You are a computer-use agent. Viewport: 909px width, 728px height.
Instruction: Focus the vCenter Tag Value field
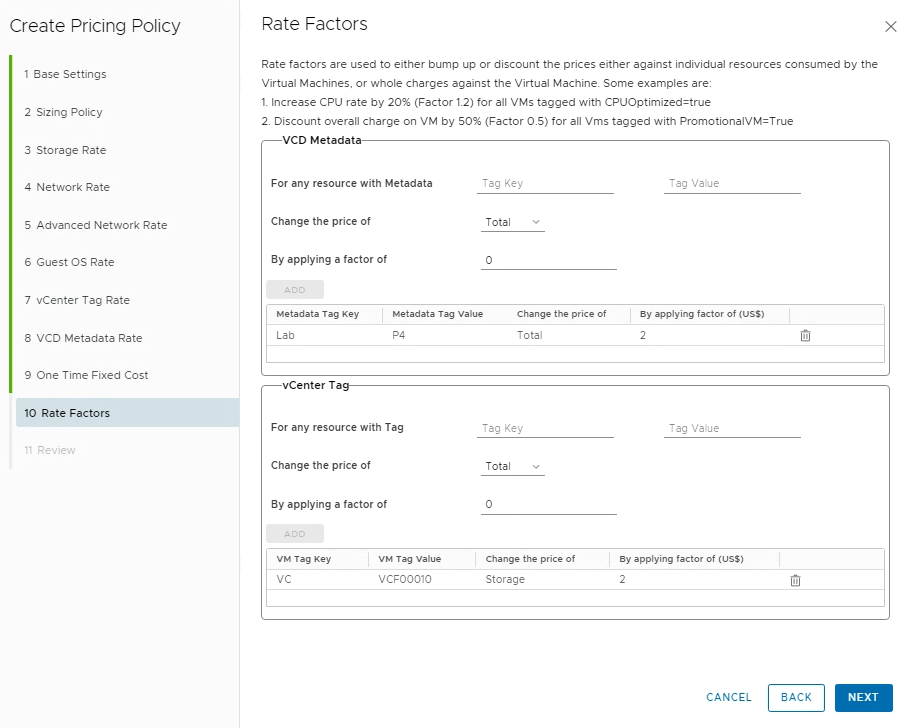(x=732, y=428)
